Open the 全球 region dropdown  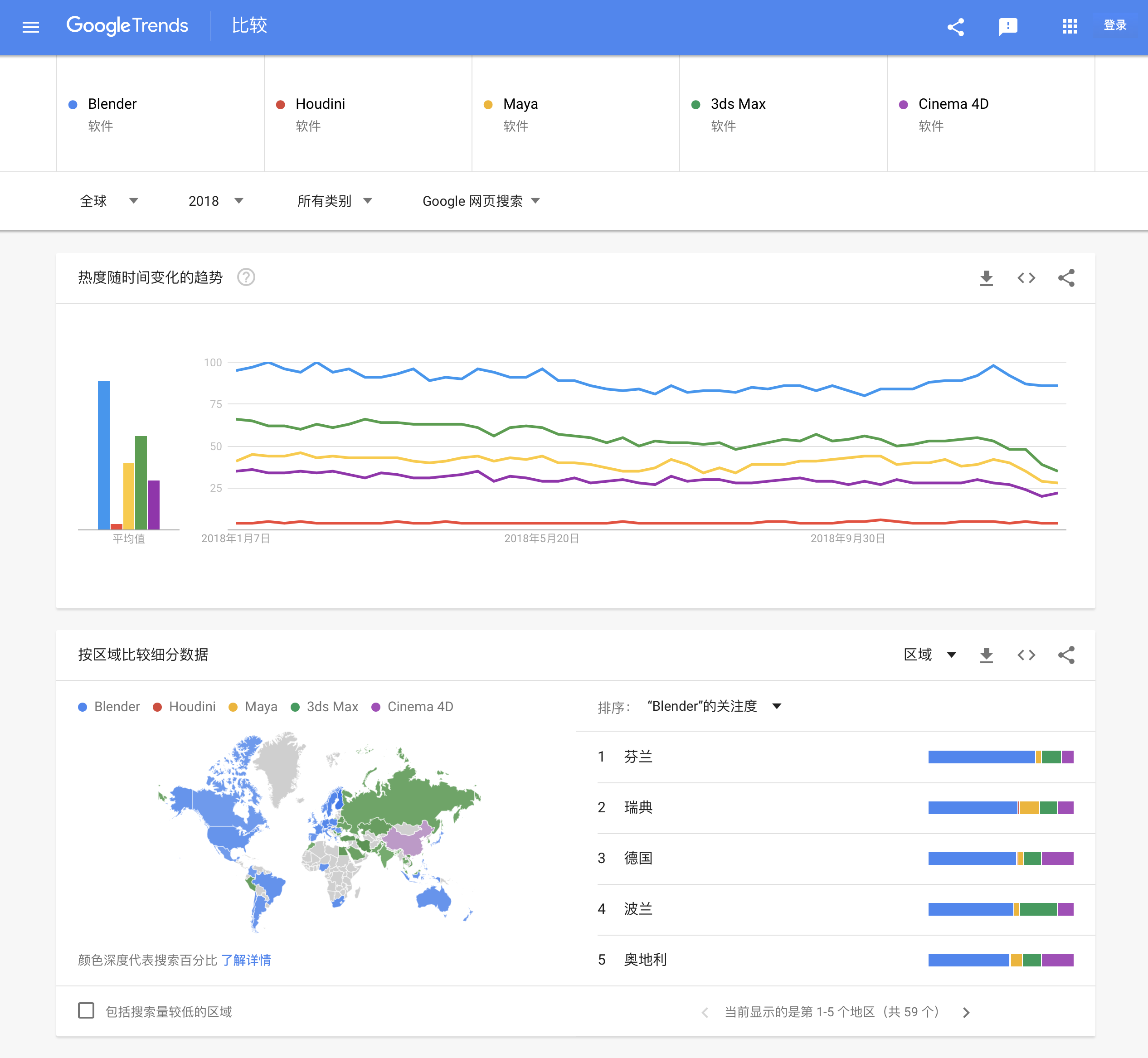[109, 201]
